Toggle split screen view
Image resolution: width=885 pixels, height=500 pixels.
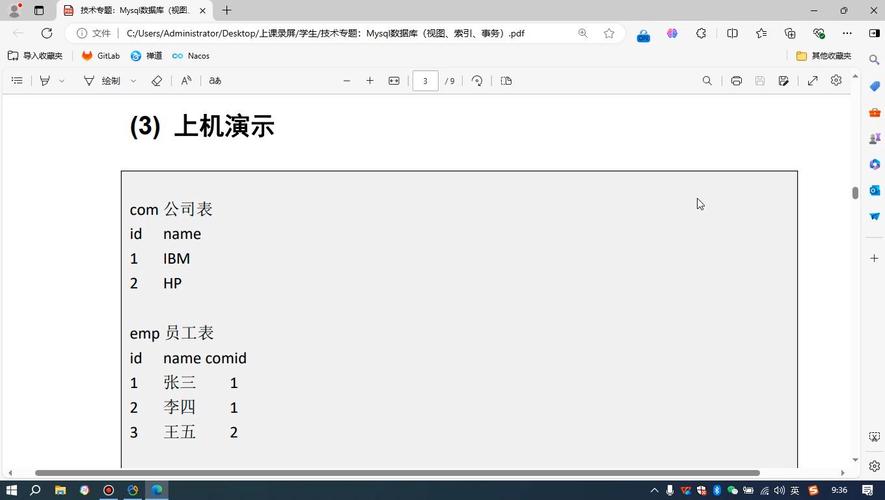point(732,33)
